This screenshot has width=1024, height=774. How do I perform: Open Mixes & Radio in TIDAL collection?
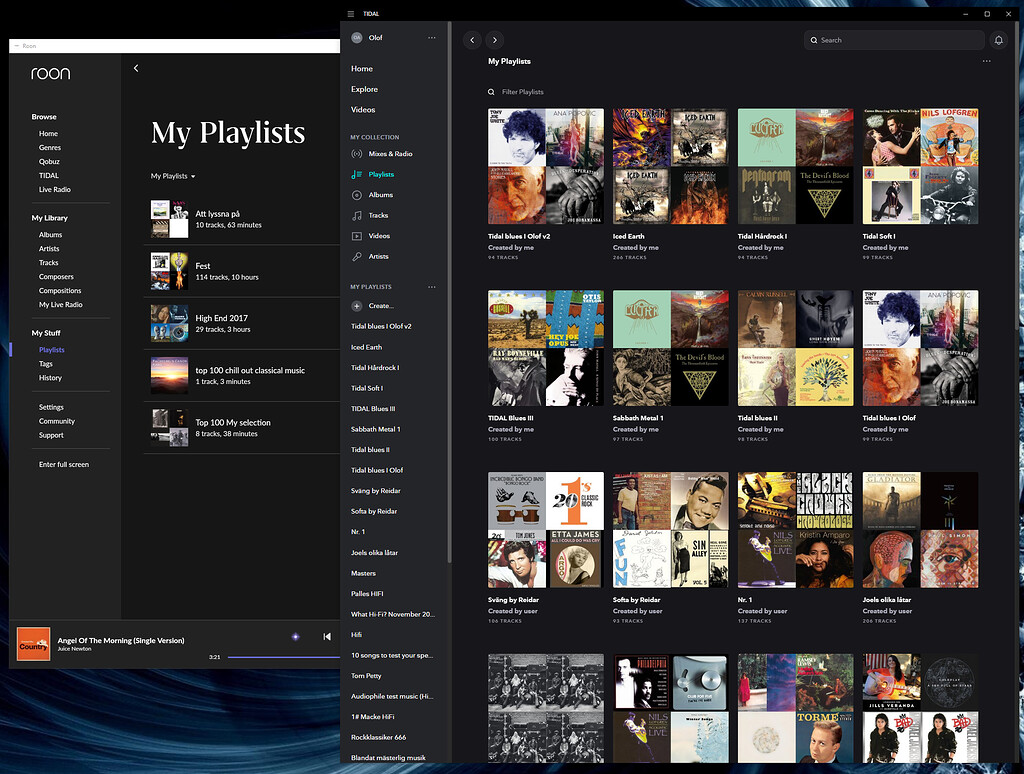click(x=356, y=154)
